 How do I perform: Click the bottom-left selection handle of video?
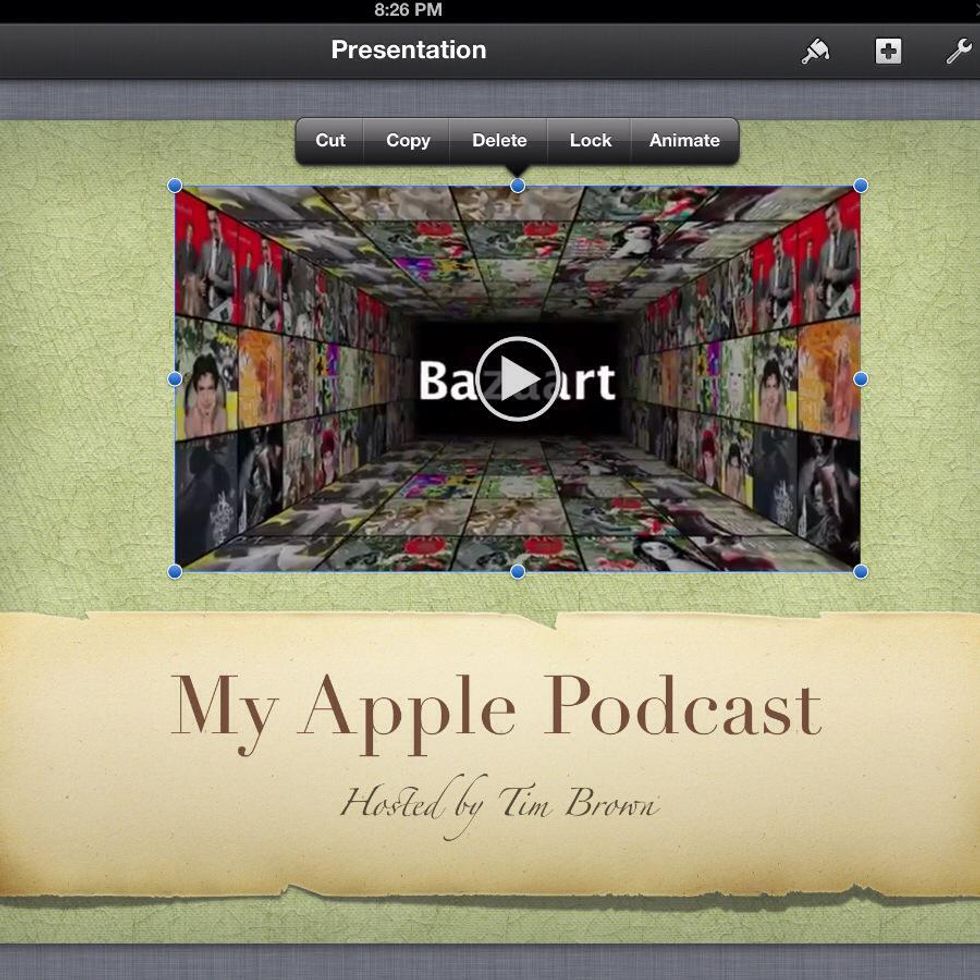pos(175,571)
